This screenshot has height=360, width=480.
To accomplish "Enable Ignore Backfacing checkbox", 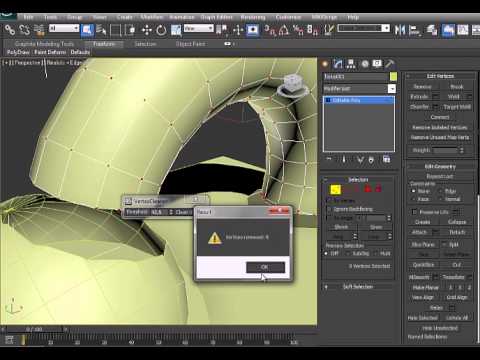I will point(329,209).
